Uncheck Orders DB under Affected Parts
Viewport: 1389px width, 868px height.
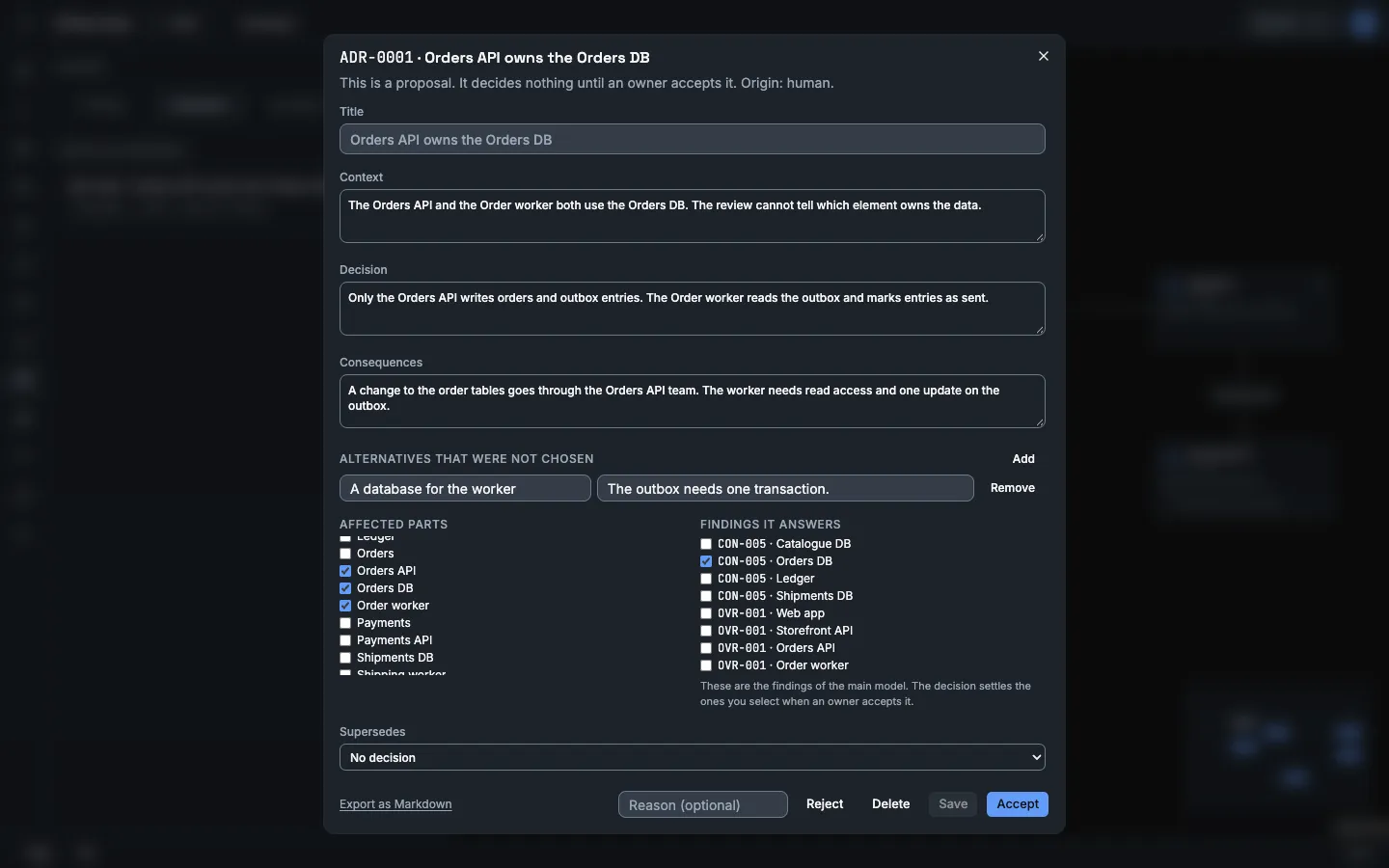pyautogui.click(x=345, y=588)
